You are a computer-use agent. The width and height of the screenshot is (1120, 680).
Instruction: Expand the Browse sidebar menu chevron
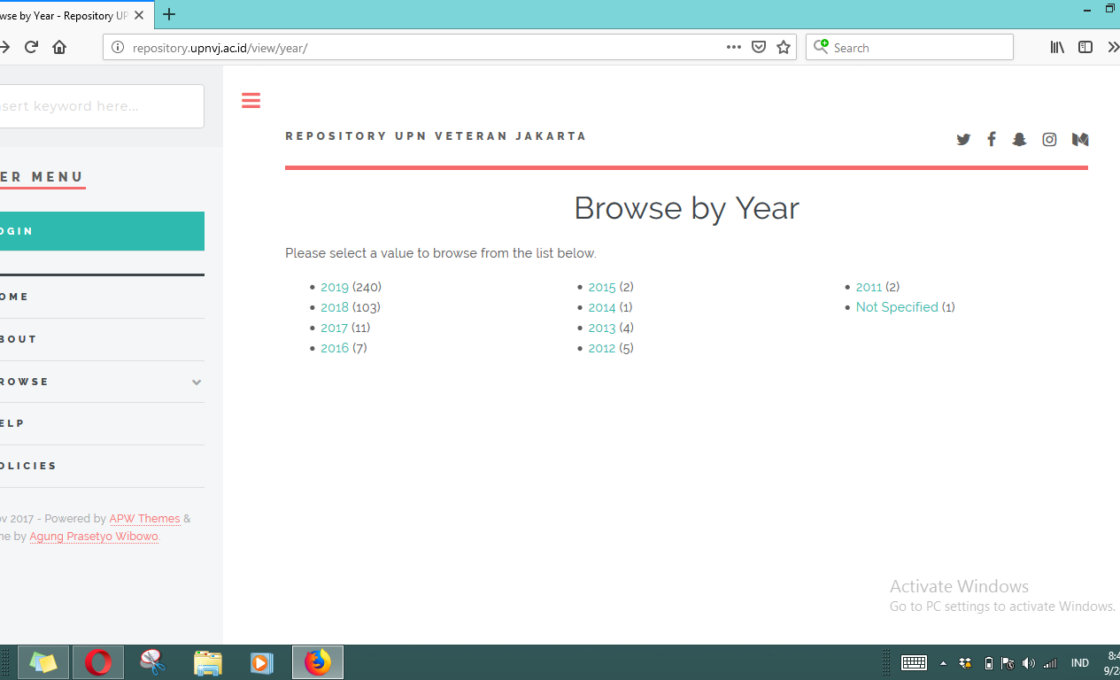point(196,382)
